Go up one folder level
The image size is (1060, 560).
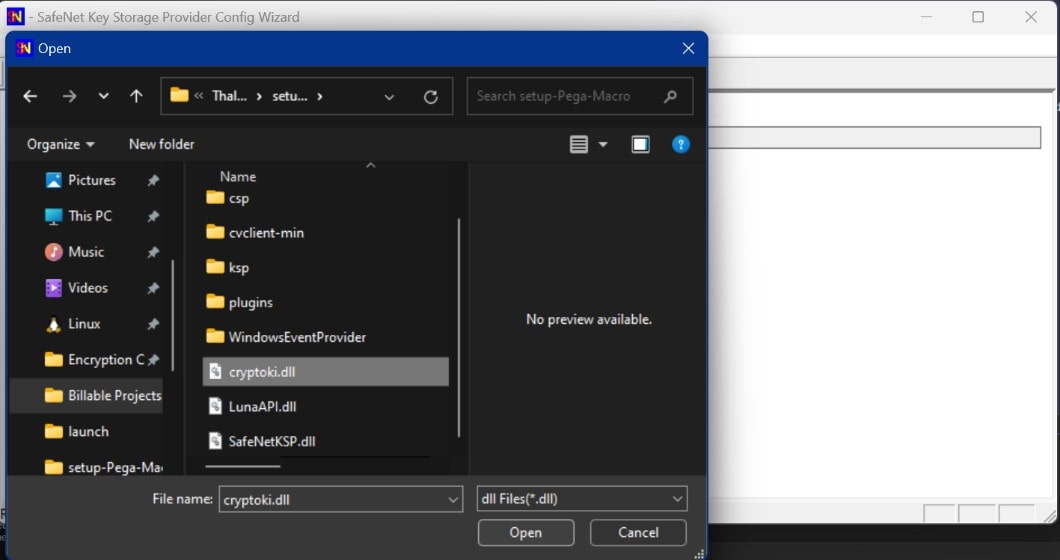[x=136, y=96]
